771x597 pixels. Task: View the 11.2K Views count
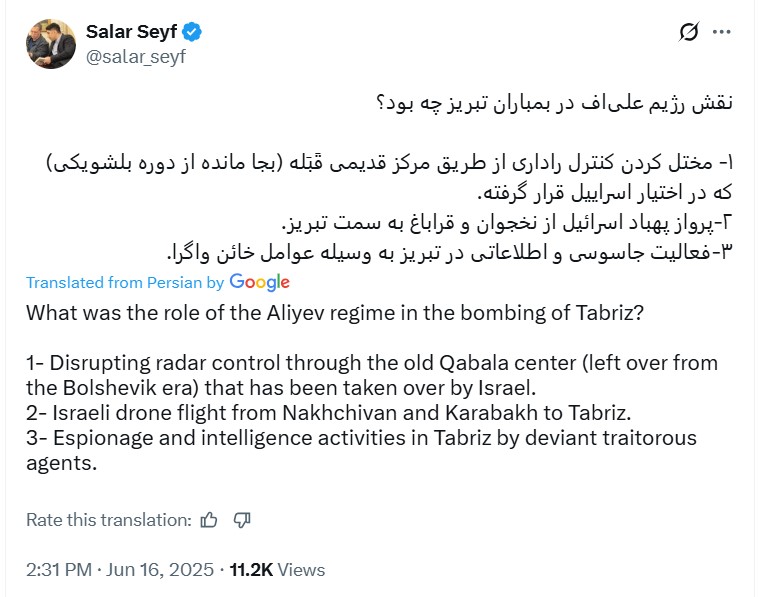click(277, 569)
